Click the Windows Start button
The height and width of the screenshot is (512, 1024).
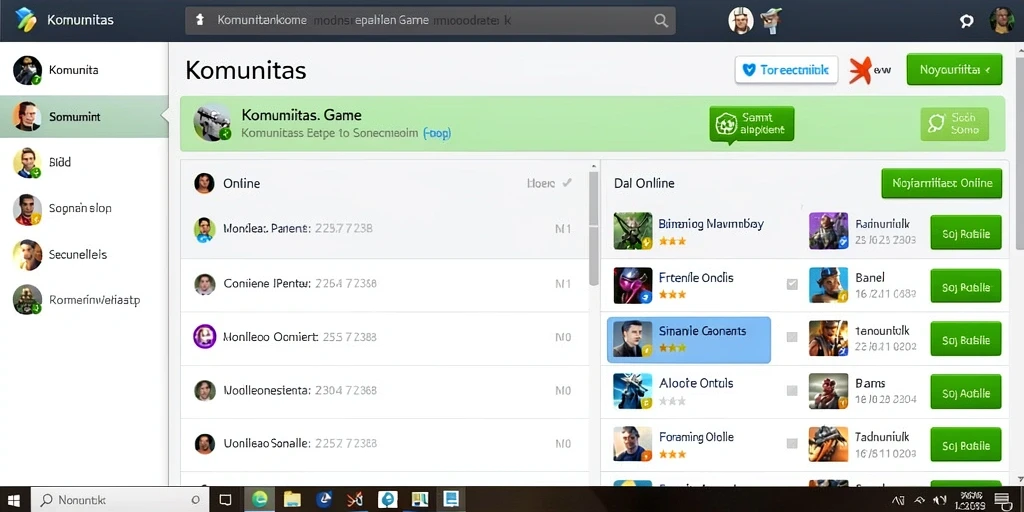click(x=14, y=501)
